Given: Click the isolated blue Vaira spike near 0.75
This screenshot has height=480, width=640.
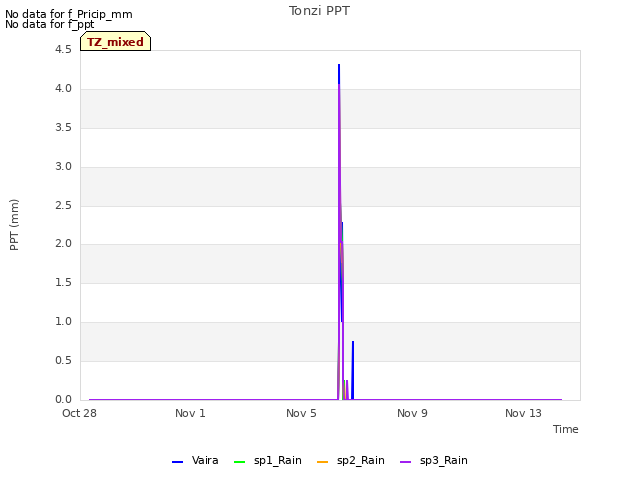Looking at the screenshot, I should point(353,370).
